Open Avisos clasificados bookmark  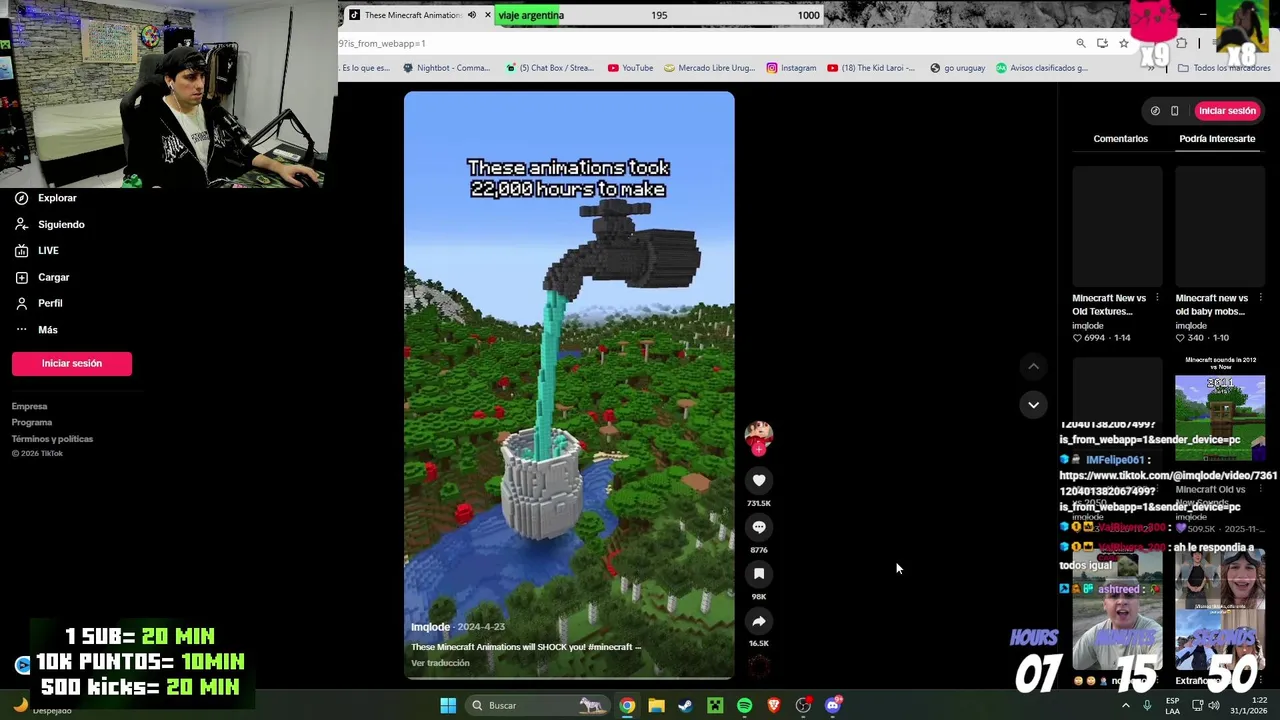[x=1041, y=68]
